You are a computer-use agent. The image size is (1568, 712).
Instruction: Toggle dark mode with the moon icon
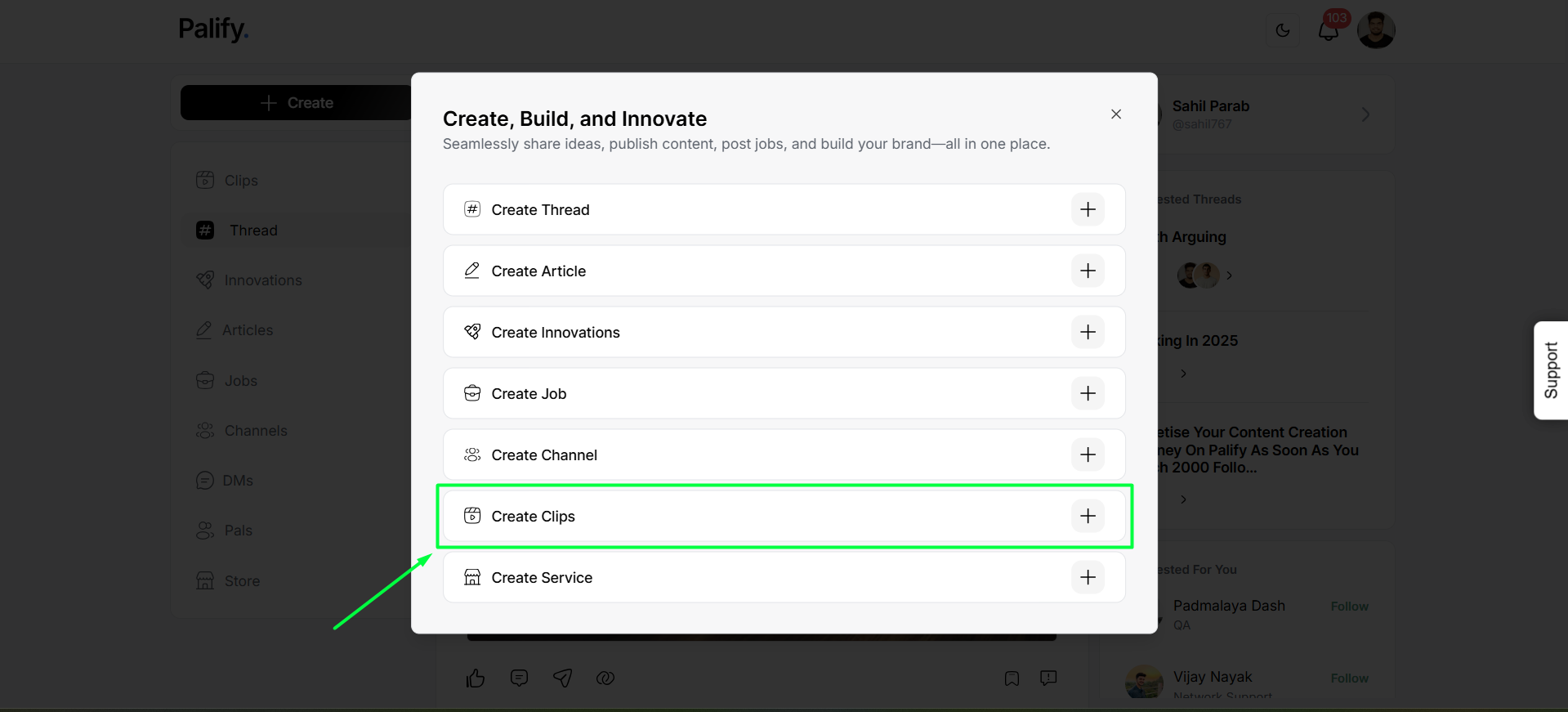[1283, 30]
